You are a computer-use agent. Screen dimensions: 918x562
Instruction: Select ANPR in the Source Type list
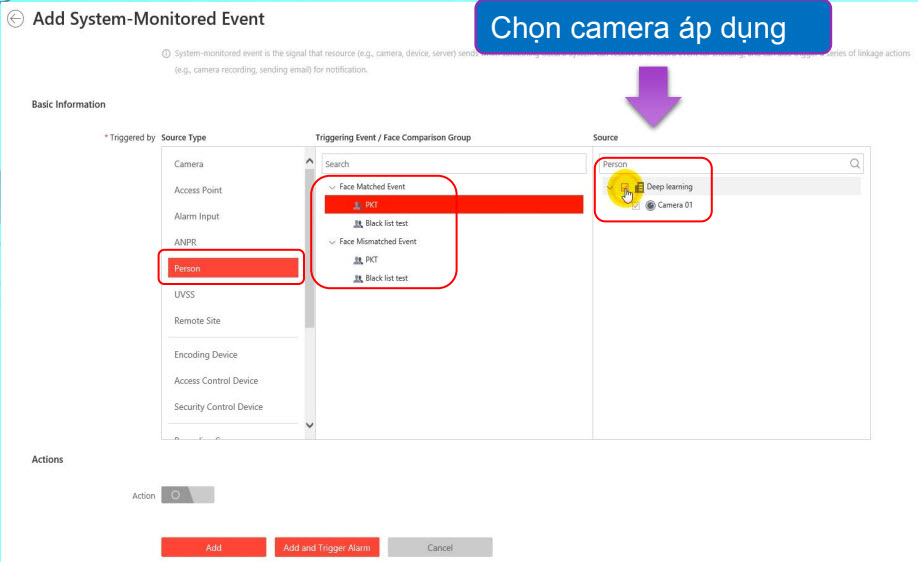(185, 242)
